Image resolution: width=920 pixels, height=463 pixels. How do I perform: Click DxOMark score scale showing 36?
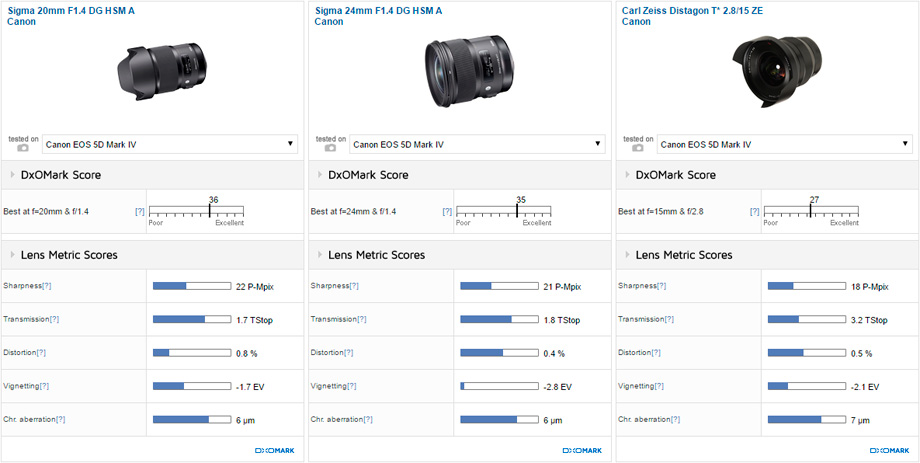click(196, 211)
